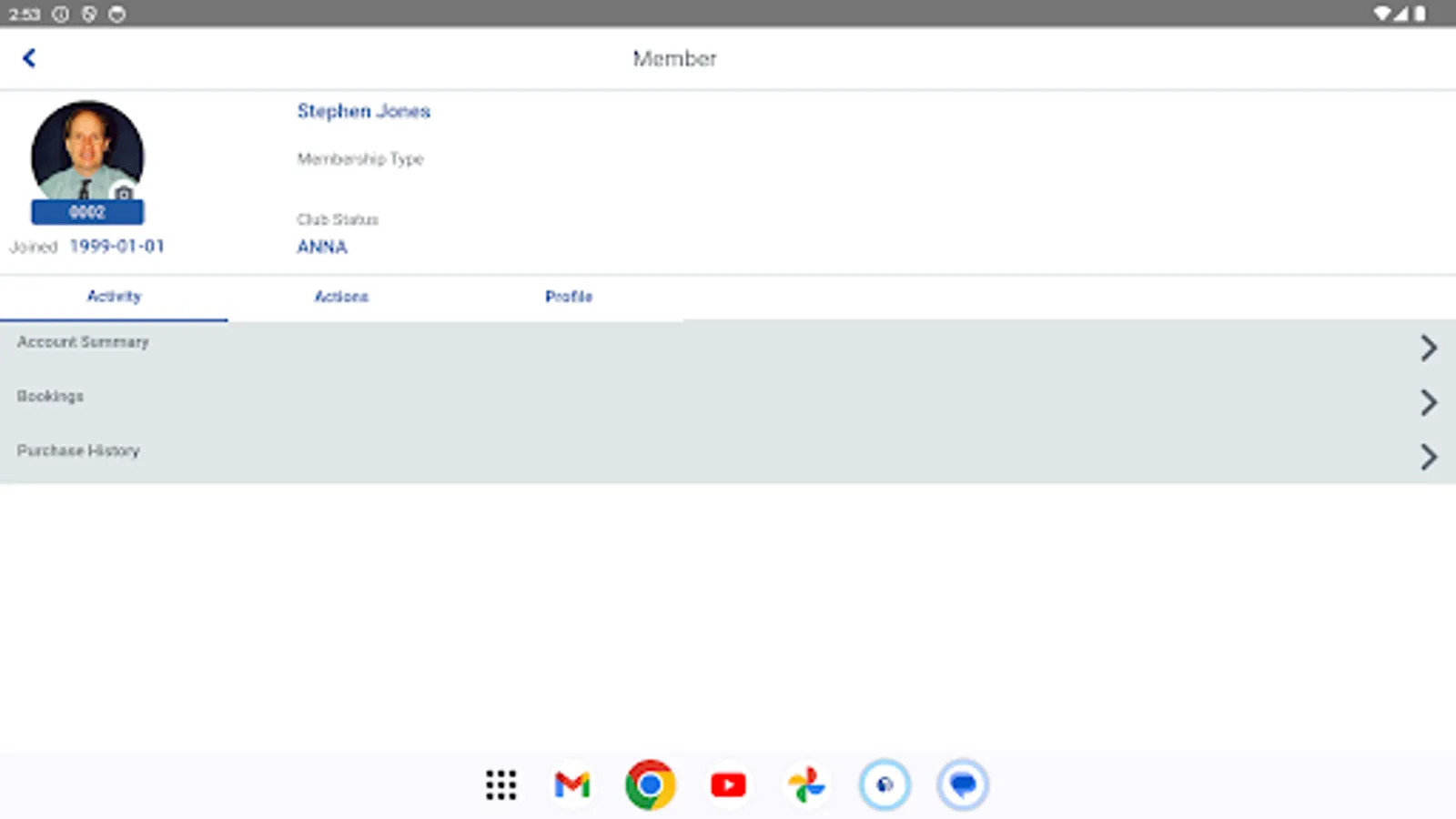Open the camera icon on profile photo
The image size is (1456, 819).
click(124, 192)
